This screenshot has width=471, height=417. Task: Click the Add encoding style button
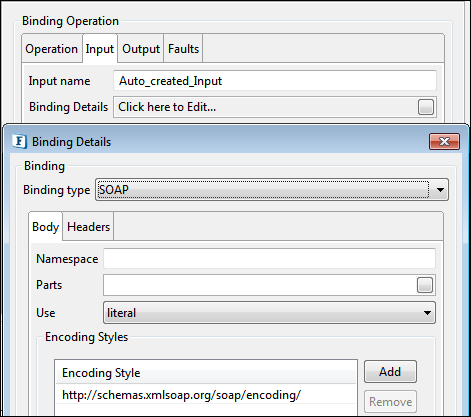(390, 371)
